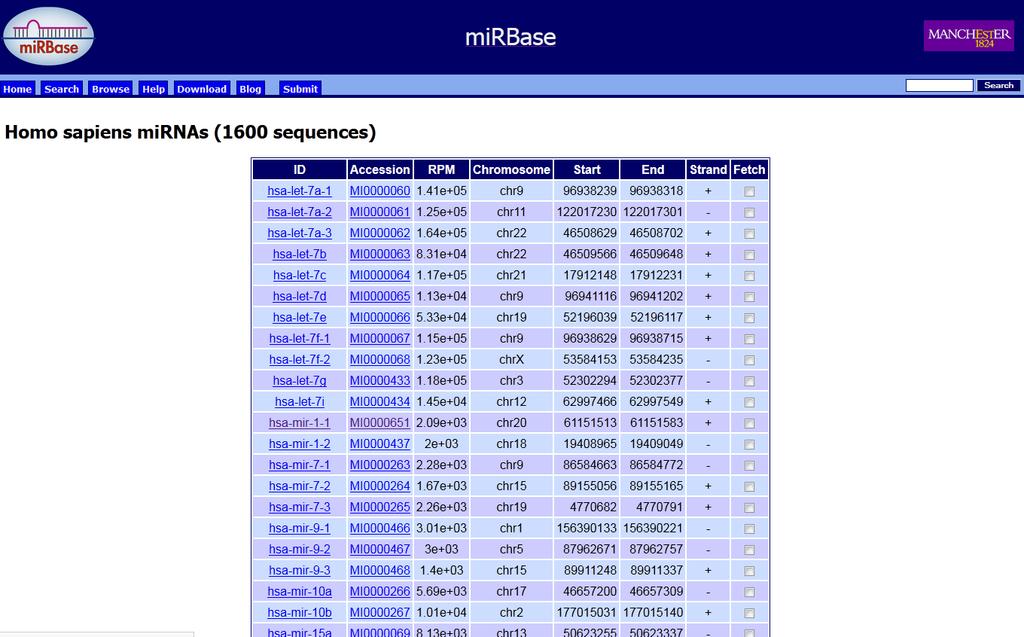Tick the Fetch checkbox for hsa-let-7a-2
This screenshot has width=1024, height=637.
pyautogui.click(x=749, y=212)
